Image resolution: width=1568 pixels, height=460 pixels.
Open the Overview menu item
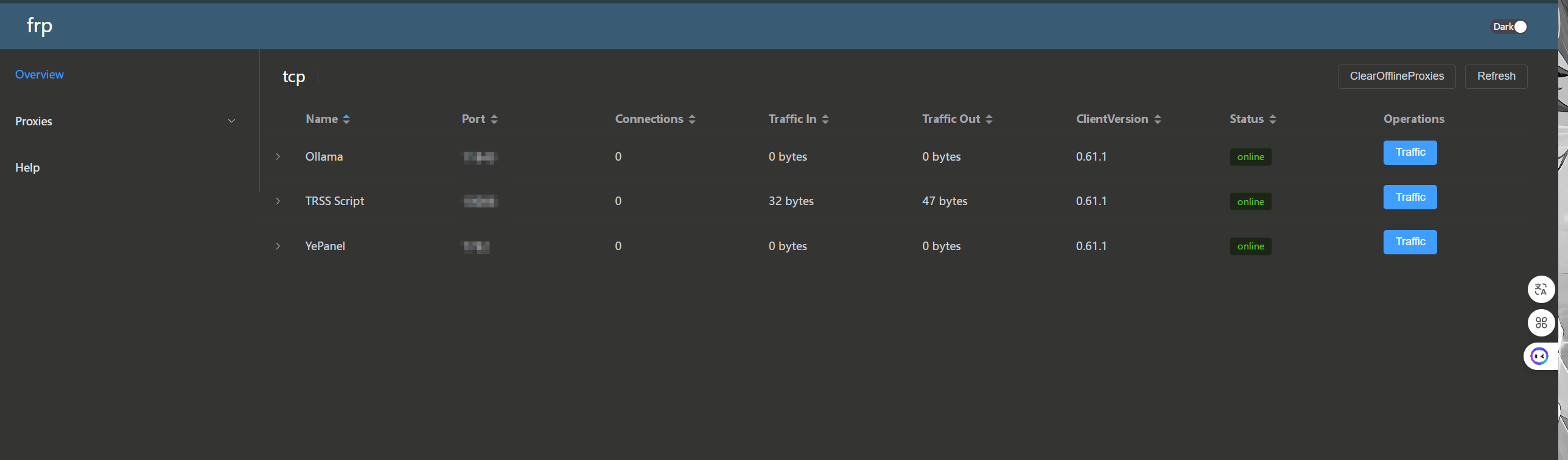coord(40,75)
